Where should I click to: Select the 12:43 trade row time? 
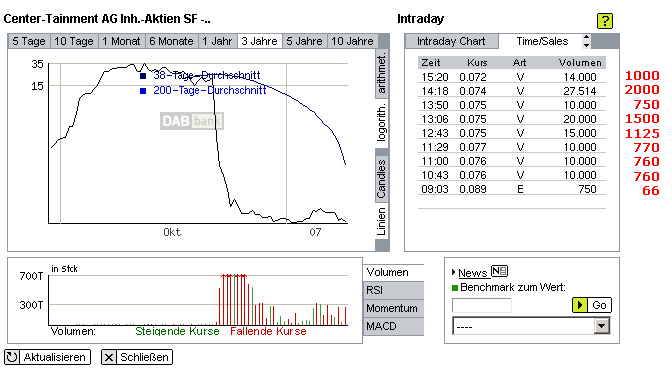435,133
